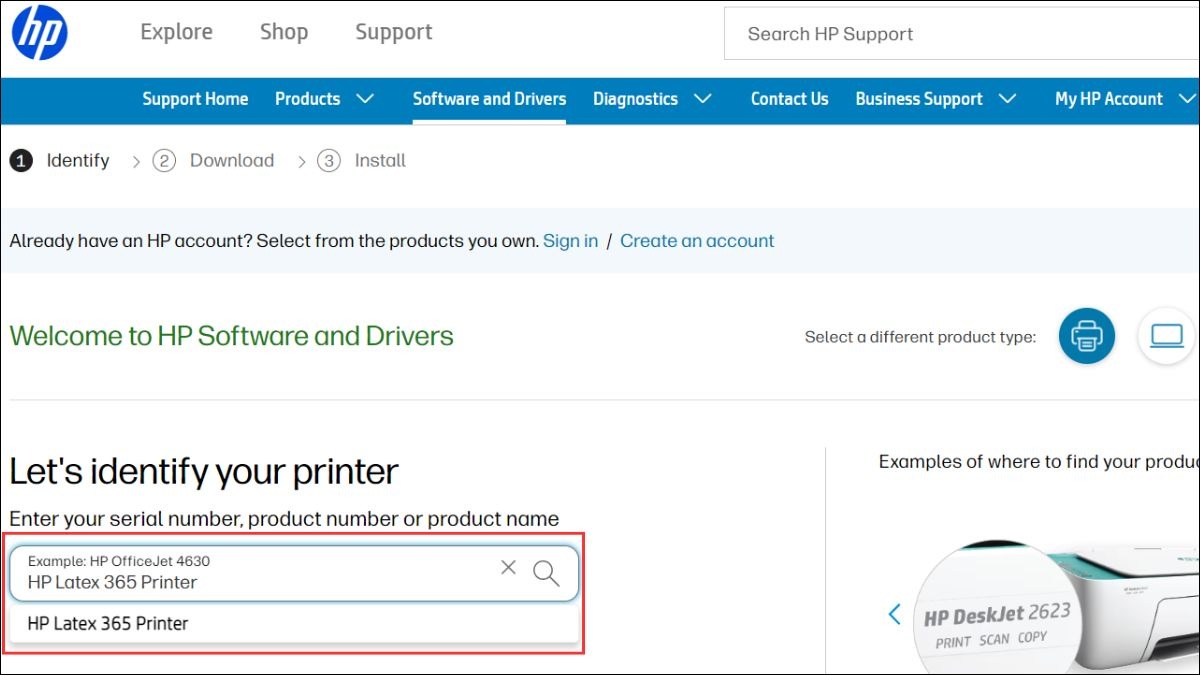Open the Support menu
This screenshot has height=675, width=1200.
click(x=394, y=32)
